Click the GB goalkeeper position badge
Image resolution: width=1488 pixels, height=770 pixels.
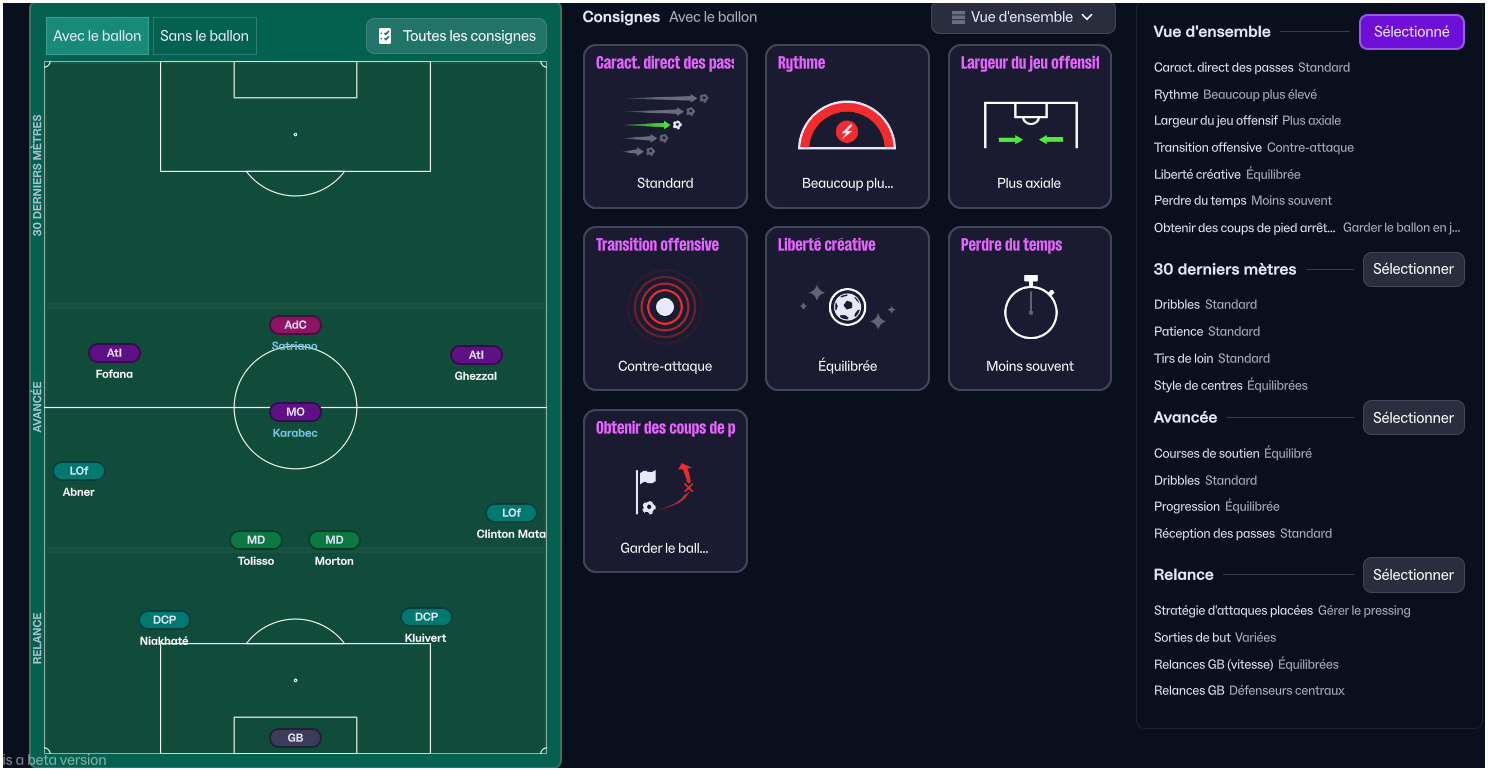(x=295, y=738)
